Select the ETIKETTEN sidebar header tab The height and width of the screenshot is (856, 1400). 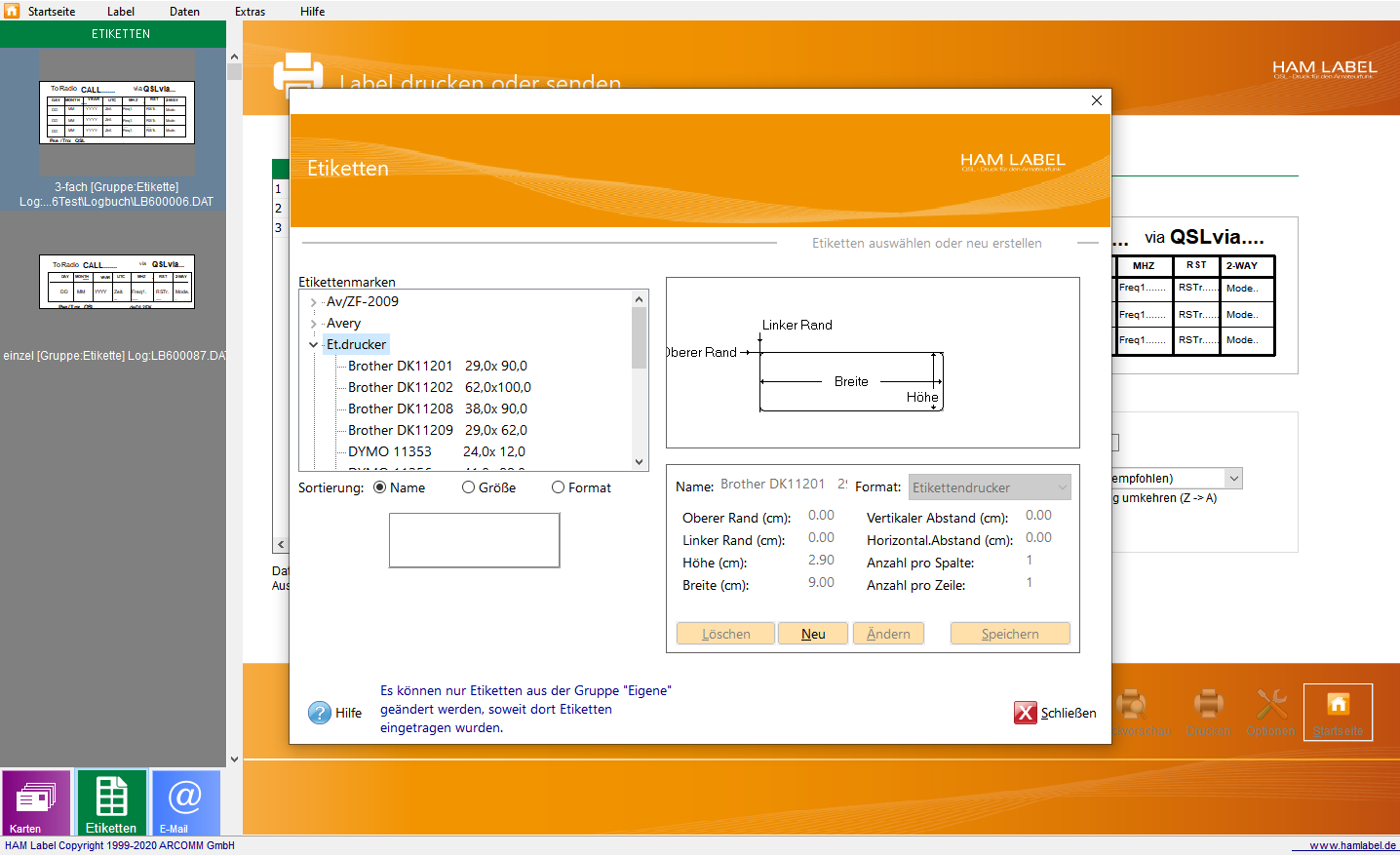pos(113,34)
